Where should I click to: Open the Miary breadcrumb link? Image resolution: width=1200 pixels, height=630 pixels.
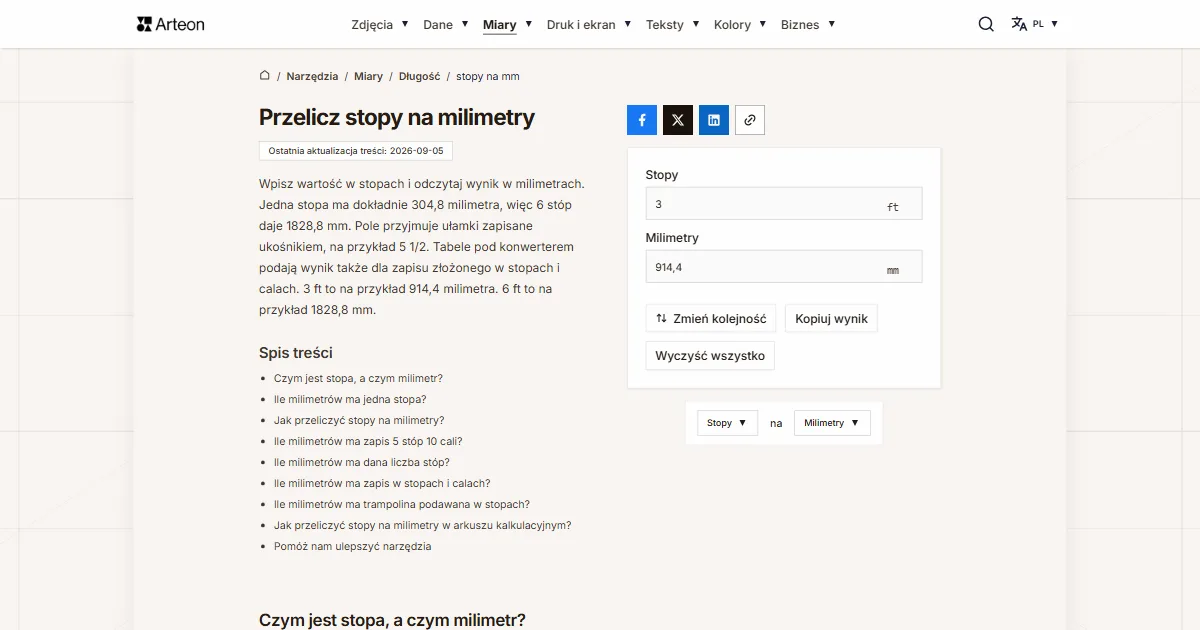tap(368, 76)
